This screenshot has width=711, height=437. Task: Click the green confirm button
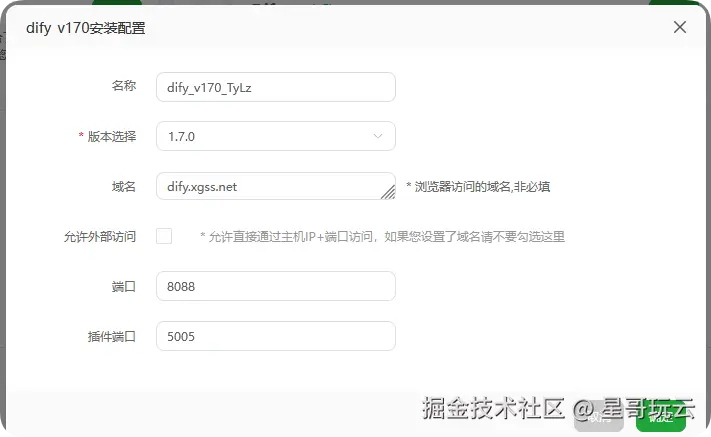[x=661, y=416]
